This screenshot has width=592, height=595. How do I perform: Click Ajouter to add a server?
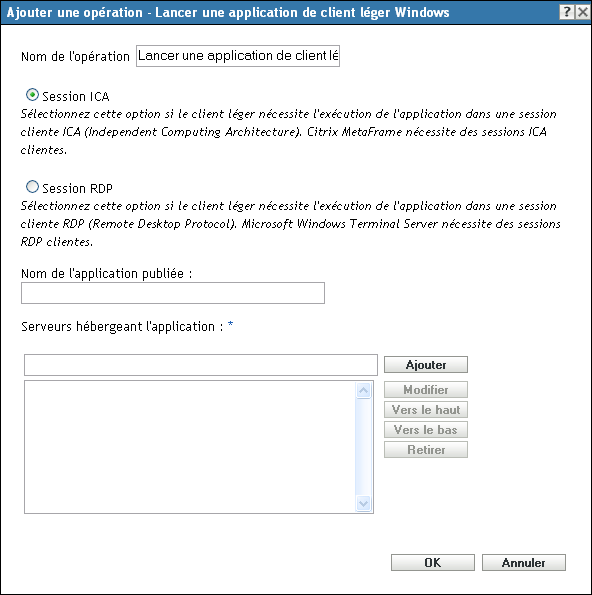point(426,365)
